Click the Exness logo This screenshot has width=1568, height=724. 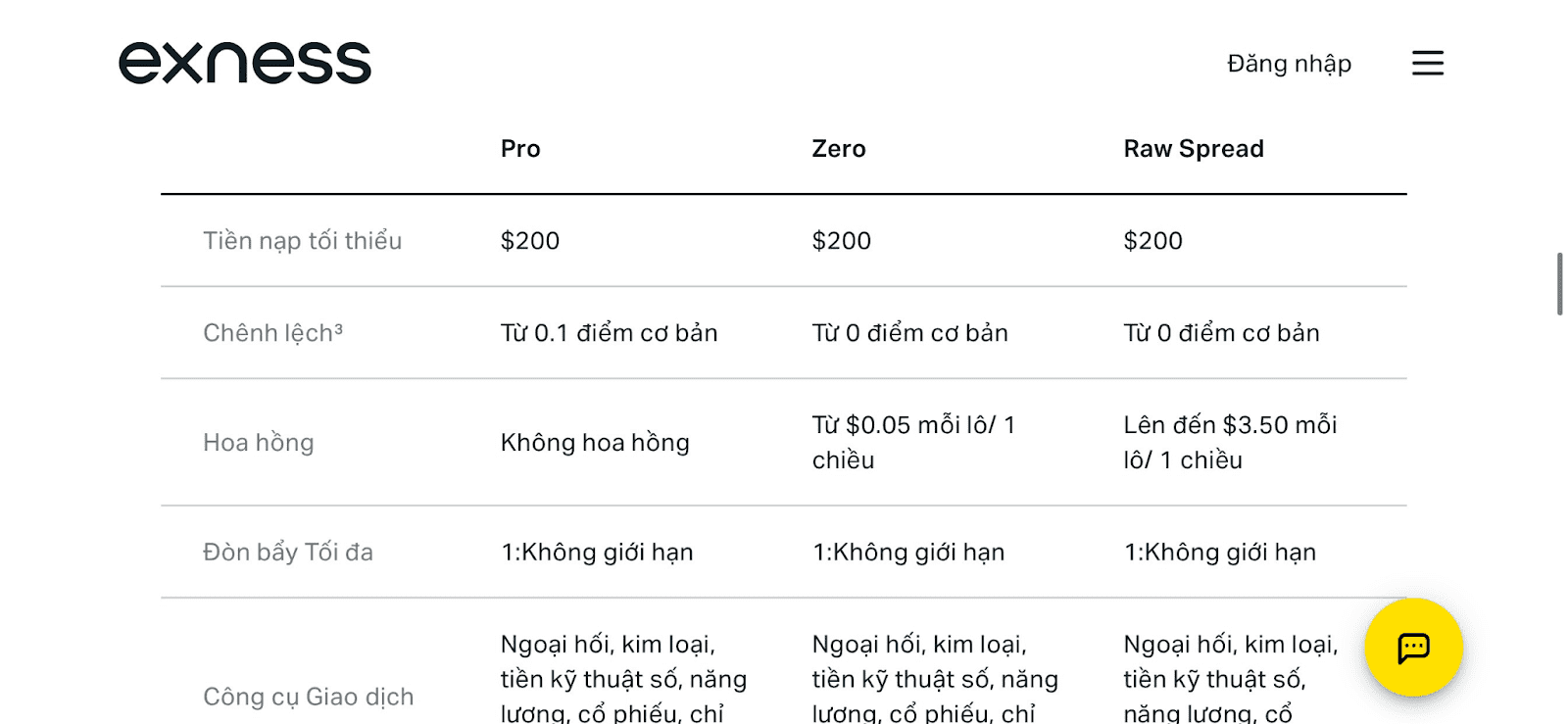[x=245, y=61]
